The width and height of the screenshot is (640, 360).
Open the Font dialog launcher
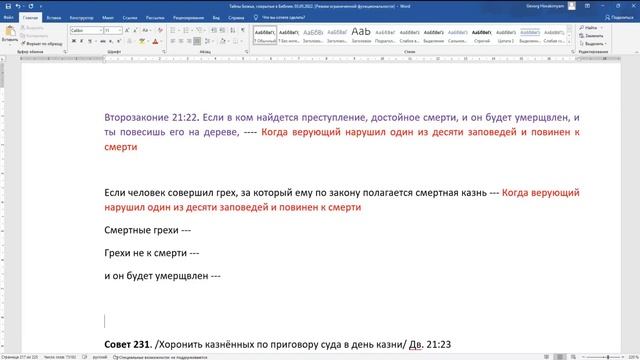pos(164,52)
